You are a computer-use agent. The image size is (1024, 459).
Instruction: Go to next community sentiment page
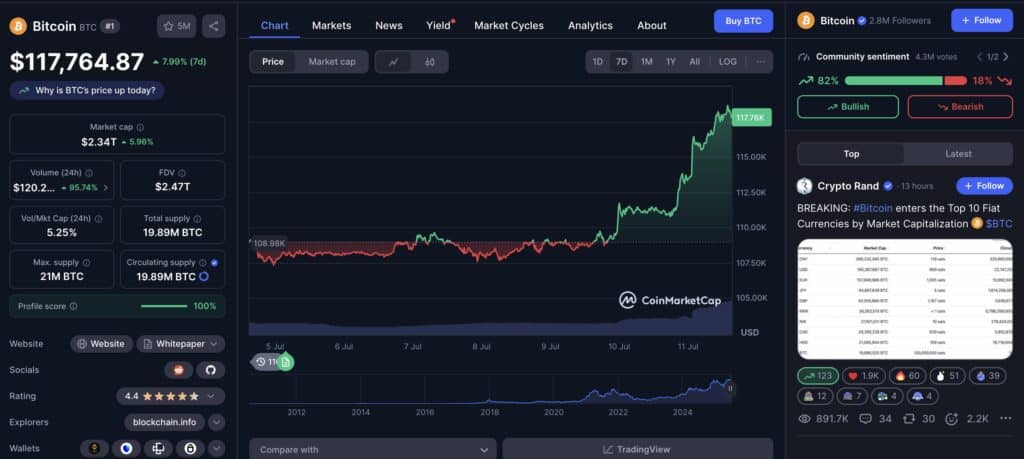(x=1006, y=57)
